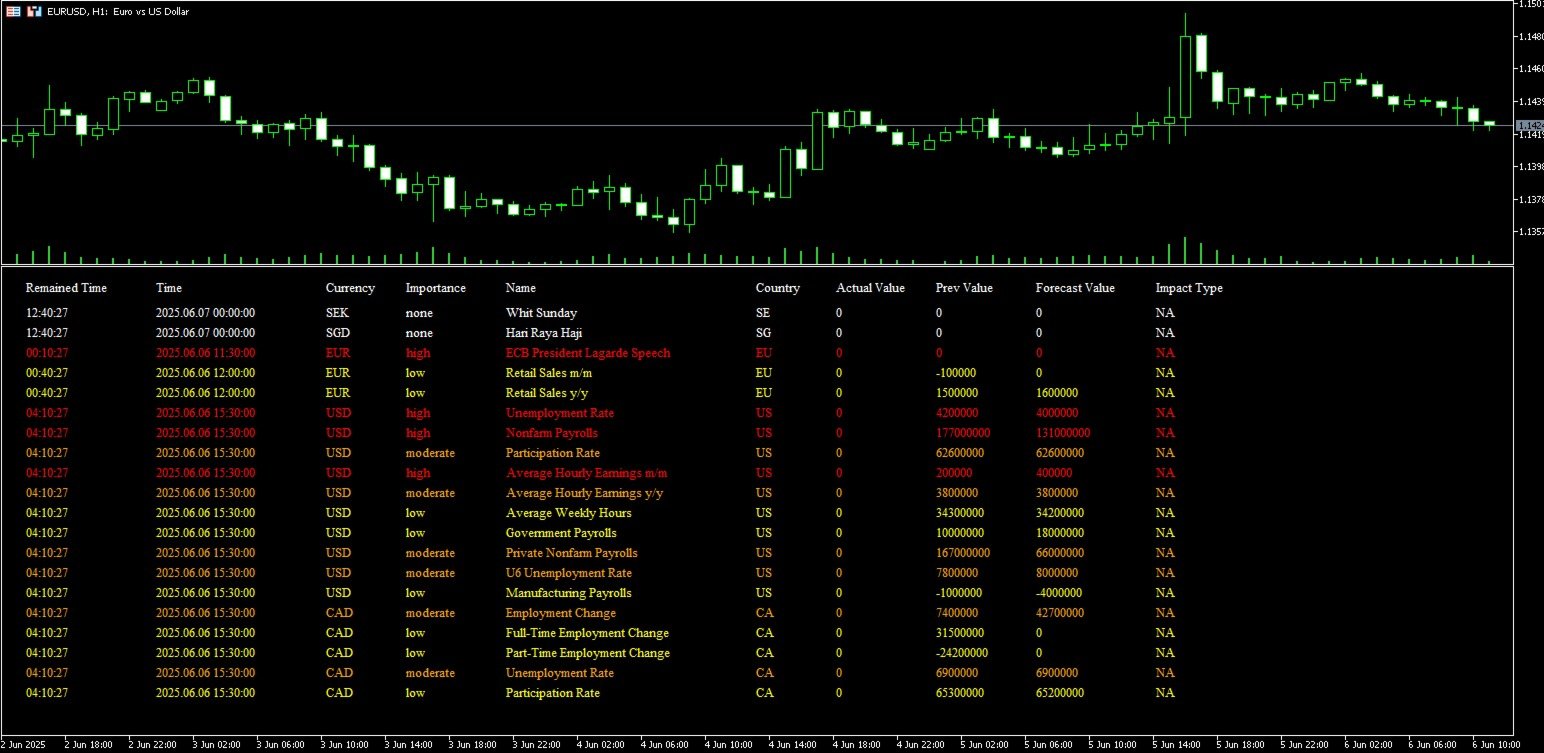Screen dimensions: 1544x753
Task: Click the 1.1480 price level on the scale
Action: click(x=1532, y=37)
